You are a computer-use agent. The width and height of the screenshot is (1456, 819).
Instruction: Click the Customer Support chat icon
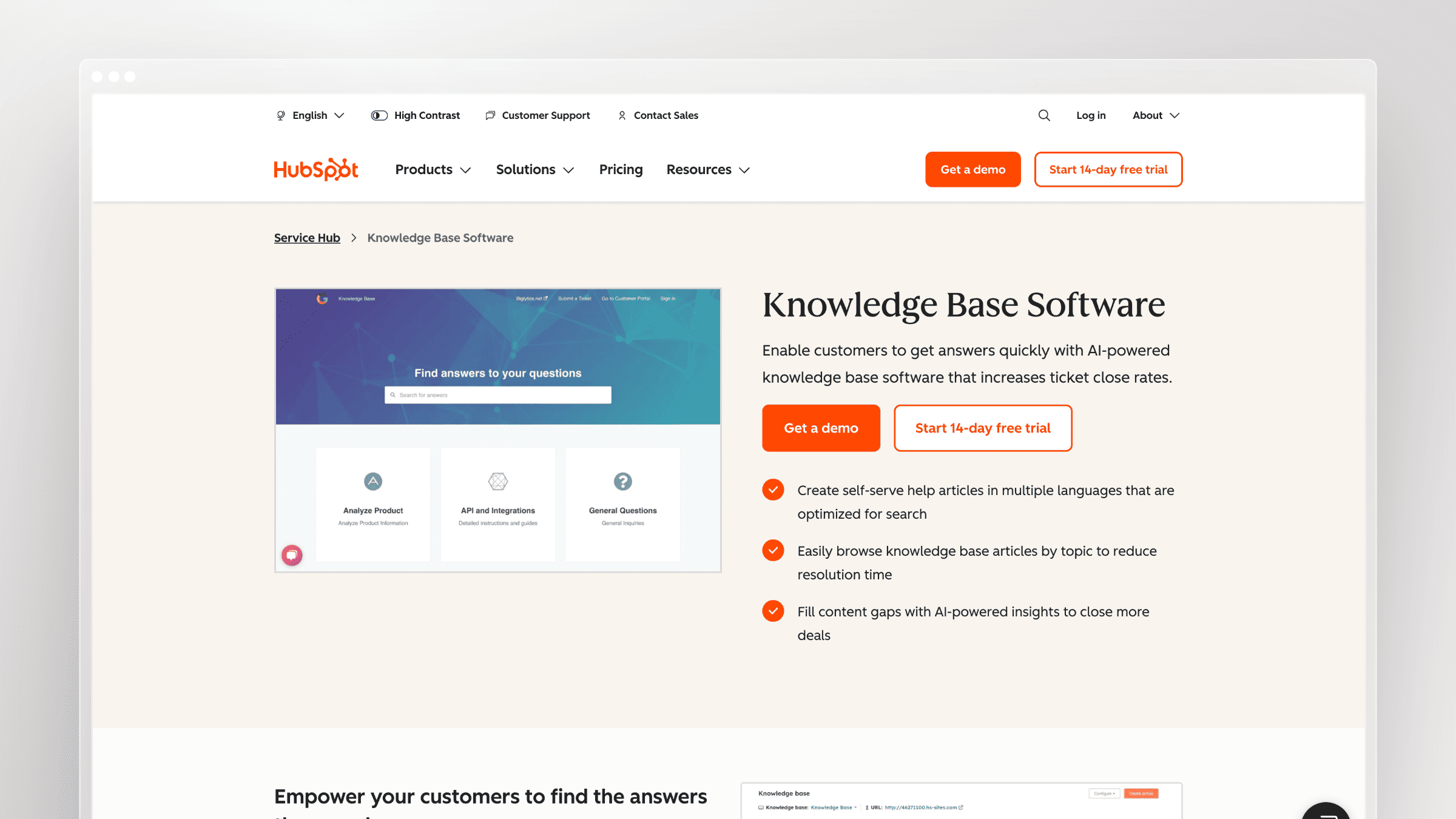(490, 115)
